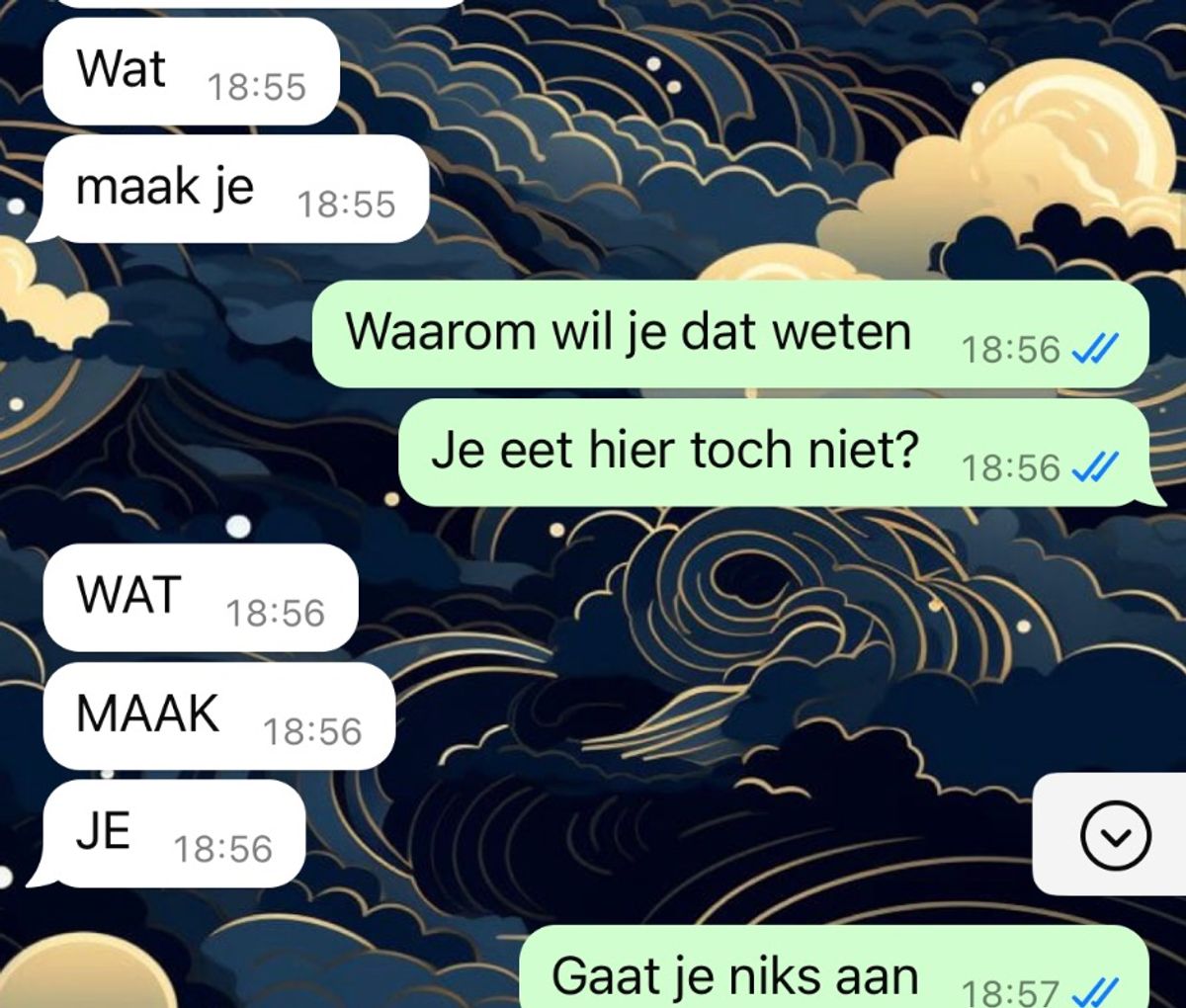Select the 'maak je' message bubble
Screen dimensions: 1186x1008
coord(229,189)
